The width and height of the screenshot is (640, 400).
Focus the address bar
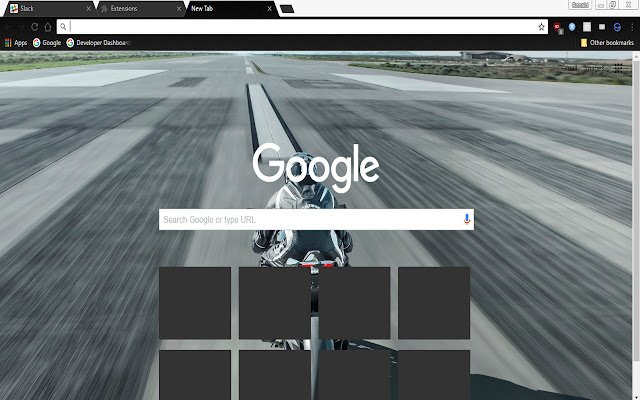[x=302, y=27]
